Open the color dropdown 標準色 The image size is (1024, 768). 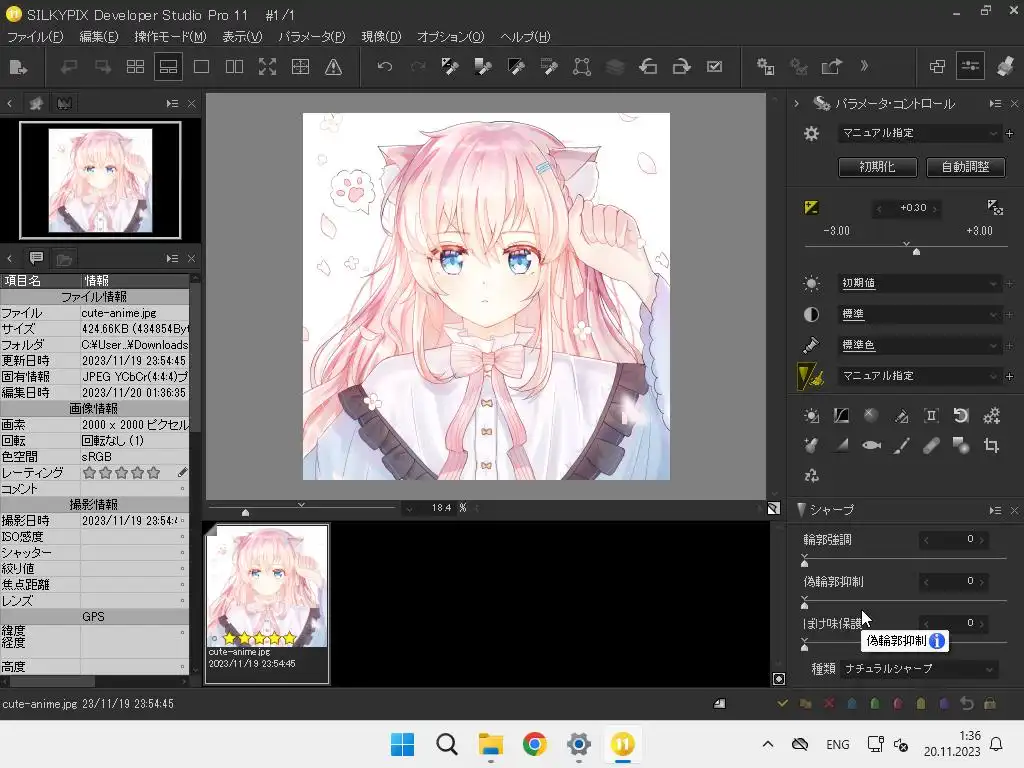click(919, 345)
